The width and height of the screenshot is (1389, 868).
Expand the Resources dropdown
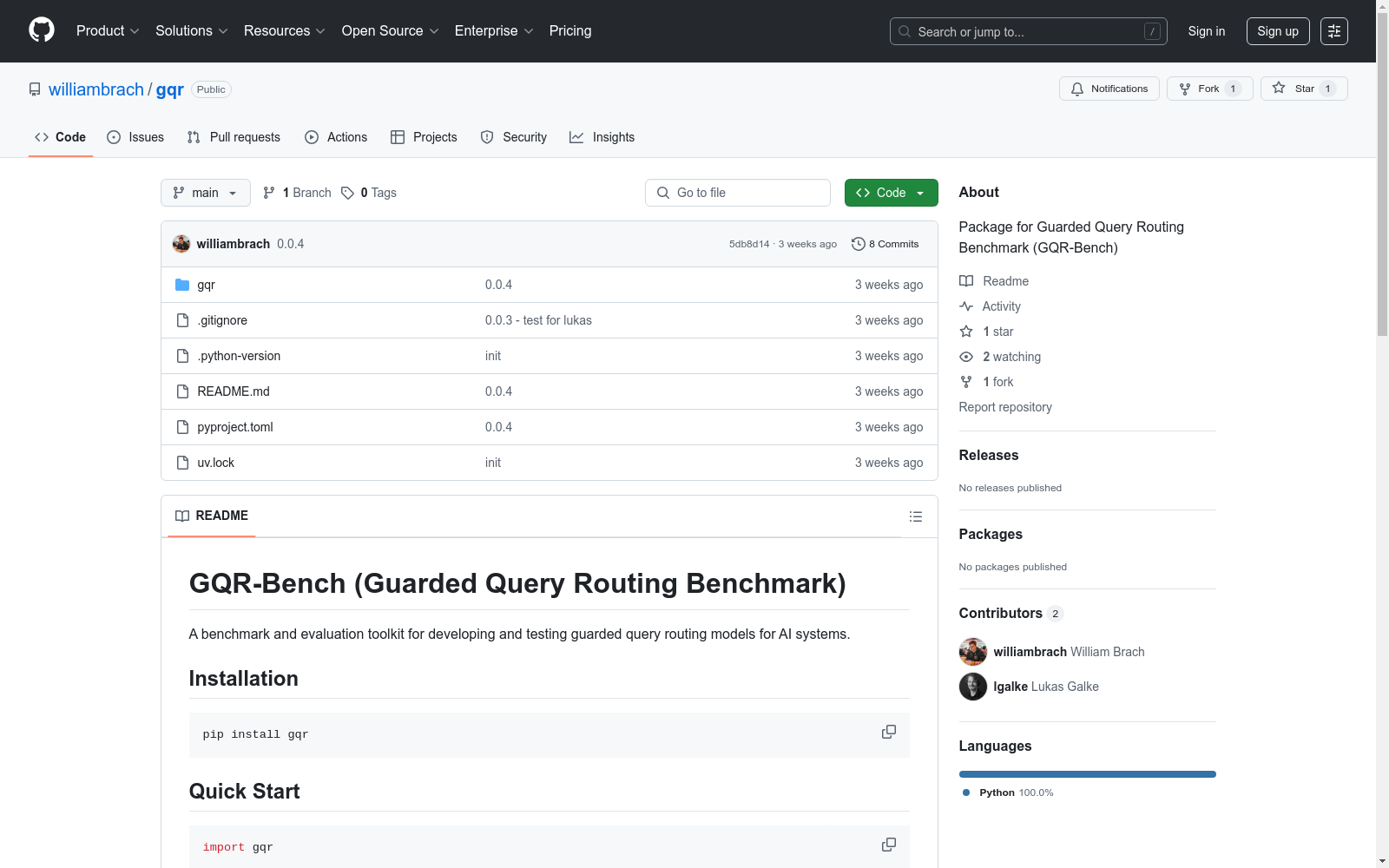click(285, 31)
